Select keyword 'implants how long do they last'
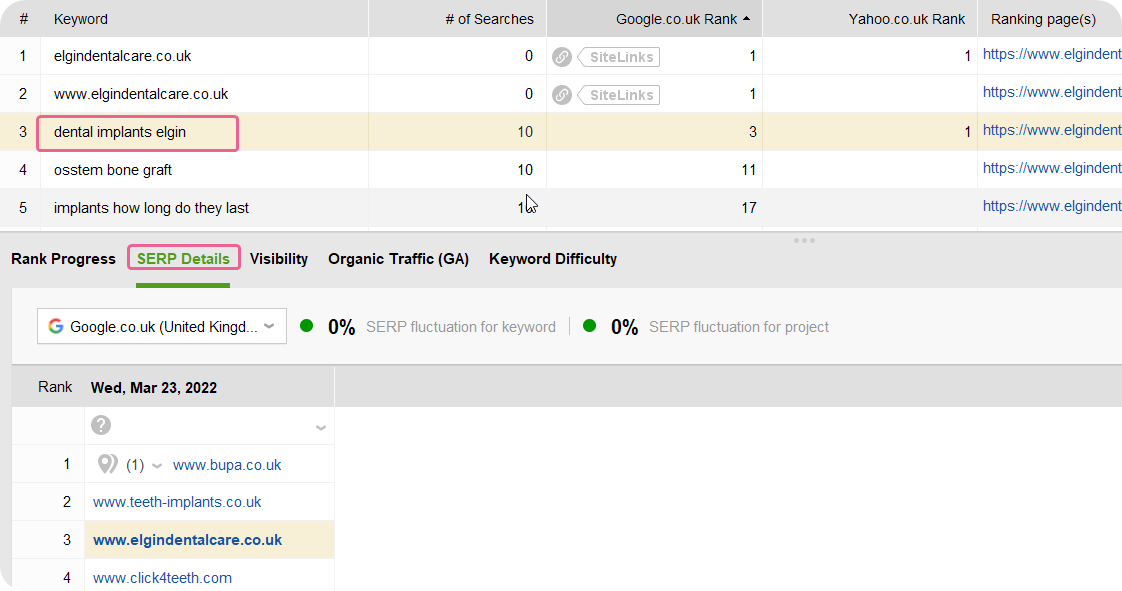The width and height of the screenshot is (1122, 591). [151, 208]
